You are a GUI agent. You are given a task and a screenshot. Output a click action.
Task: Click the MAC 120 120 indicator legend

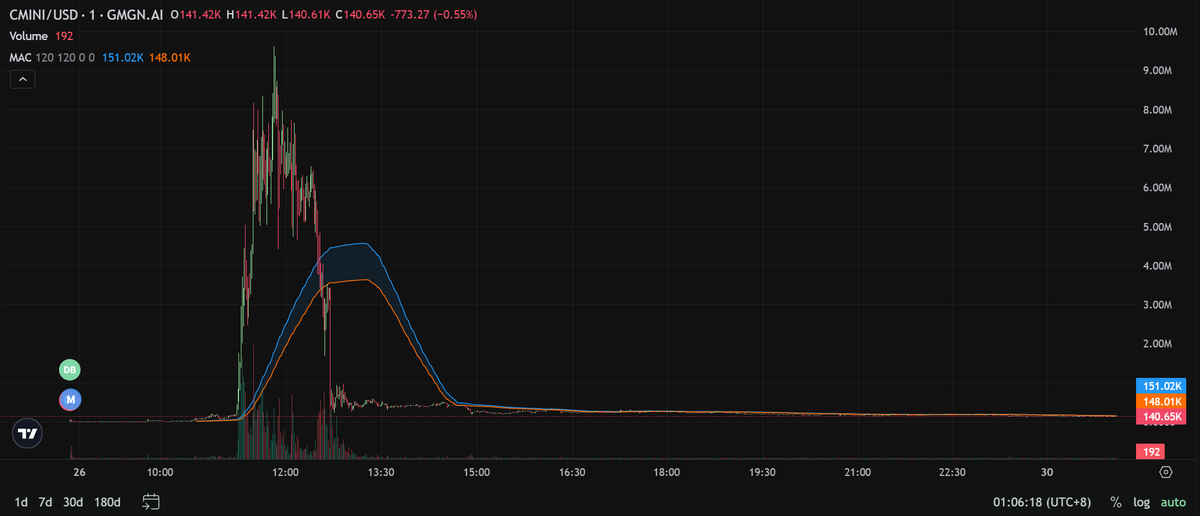click(52, 58)
